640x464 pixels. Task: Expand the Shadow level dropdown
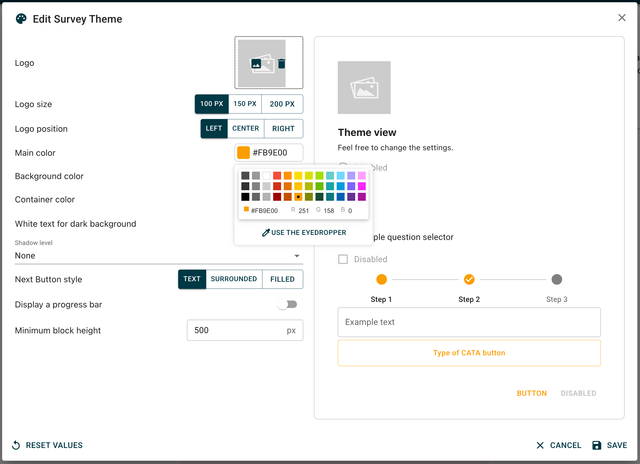pyautogui.click(x=297, y=256)
